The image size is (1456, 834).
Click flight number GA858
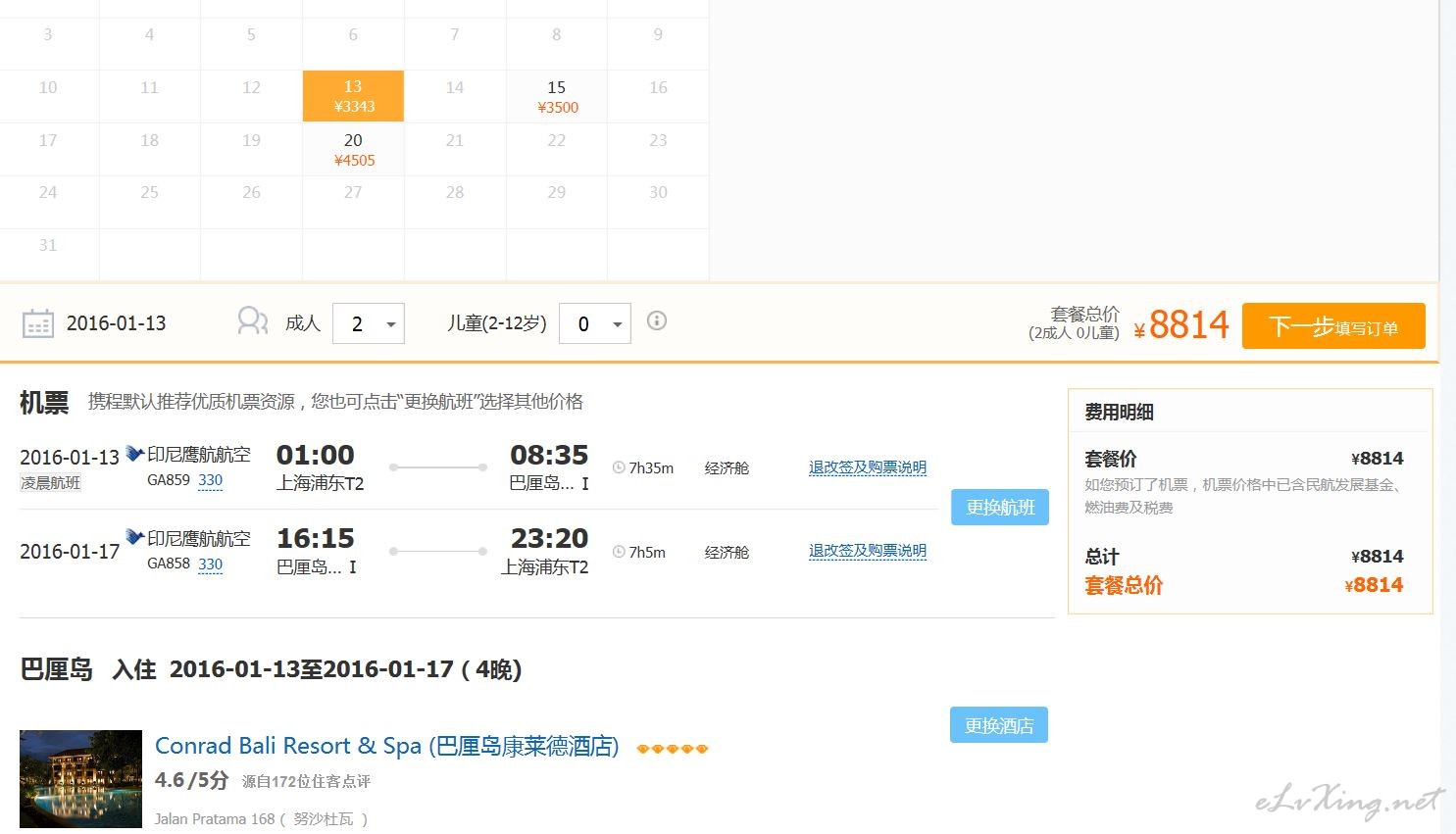[169, 564]
